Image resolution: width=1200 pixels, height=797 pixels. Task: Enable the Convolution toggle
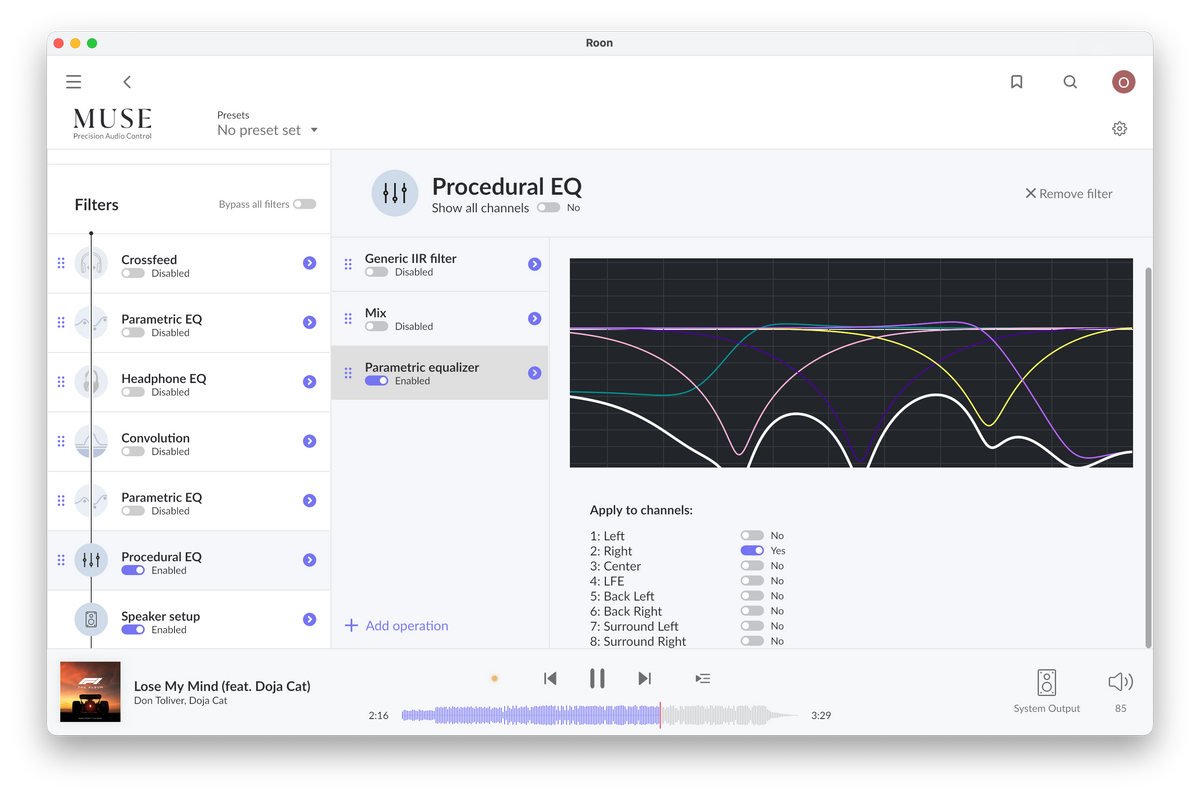click(x=132, y=451)
